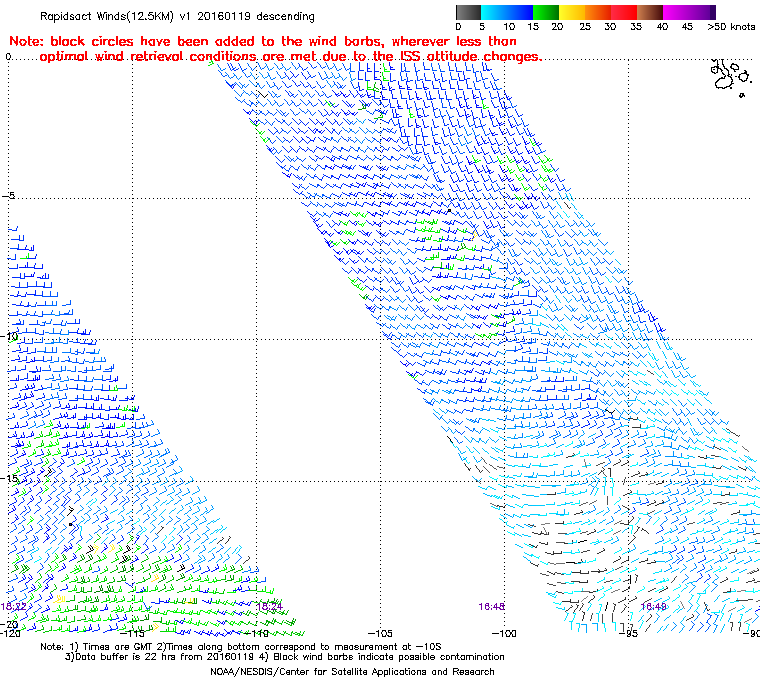
Task: Click the "20" legend scale label
Action: click(x=557, y=27)
